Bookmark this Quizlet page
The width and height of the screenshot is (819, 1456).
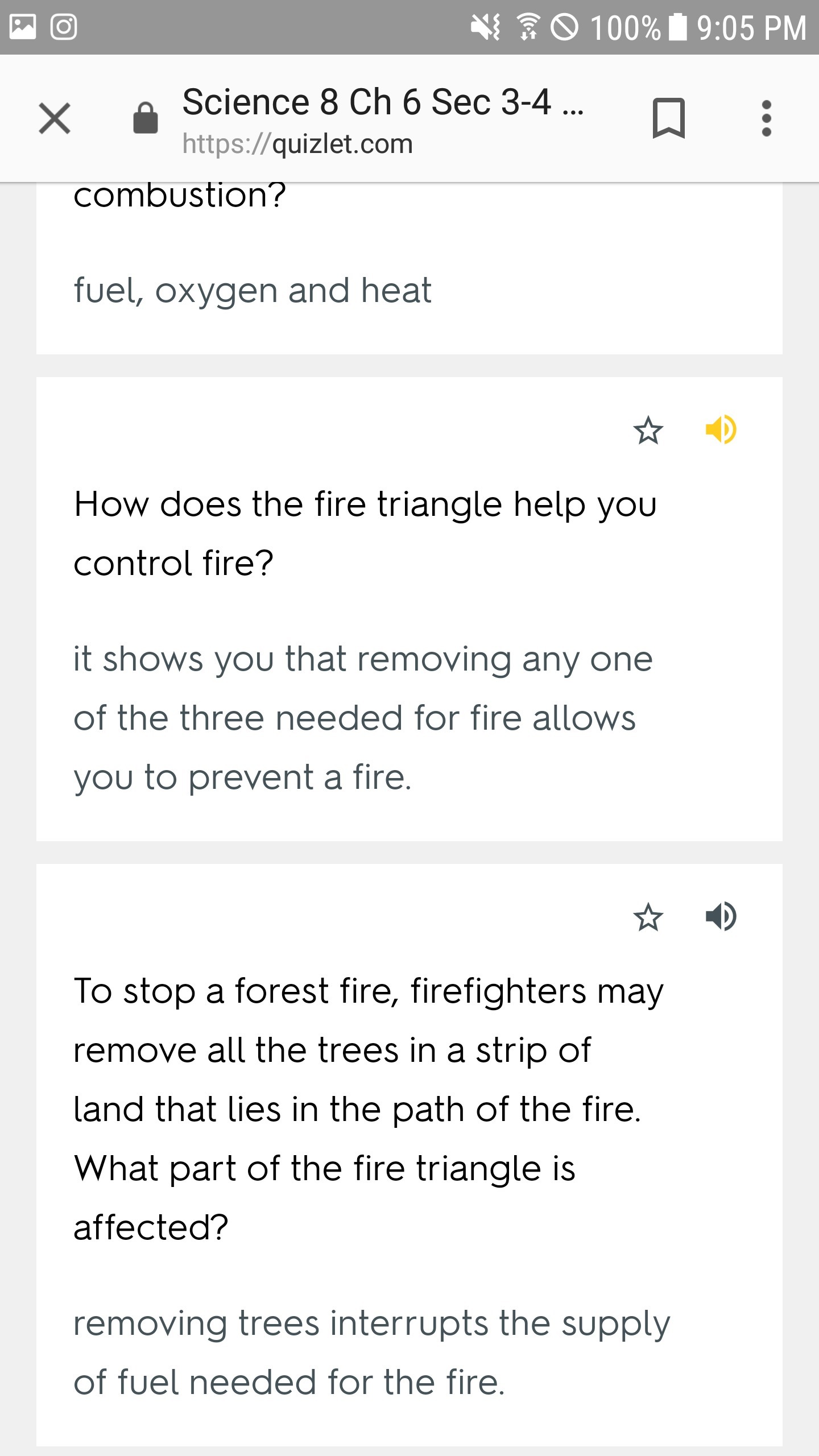(668, 118)
